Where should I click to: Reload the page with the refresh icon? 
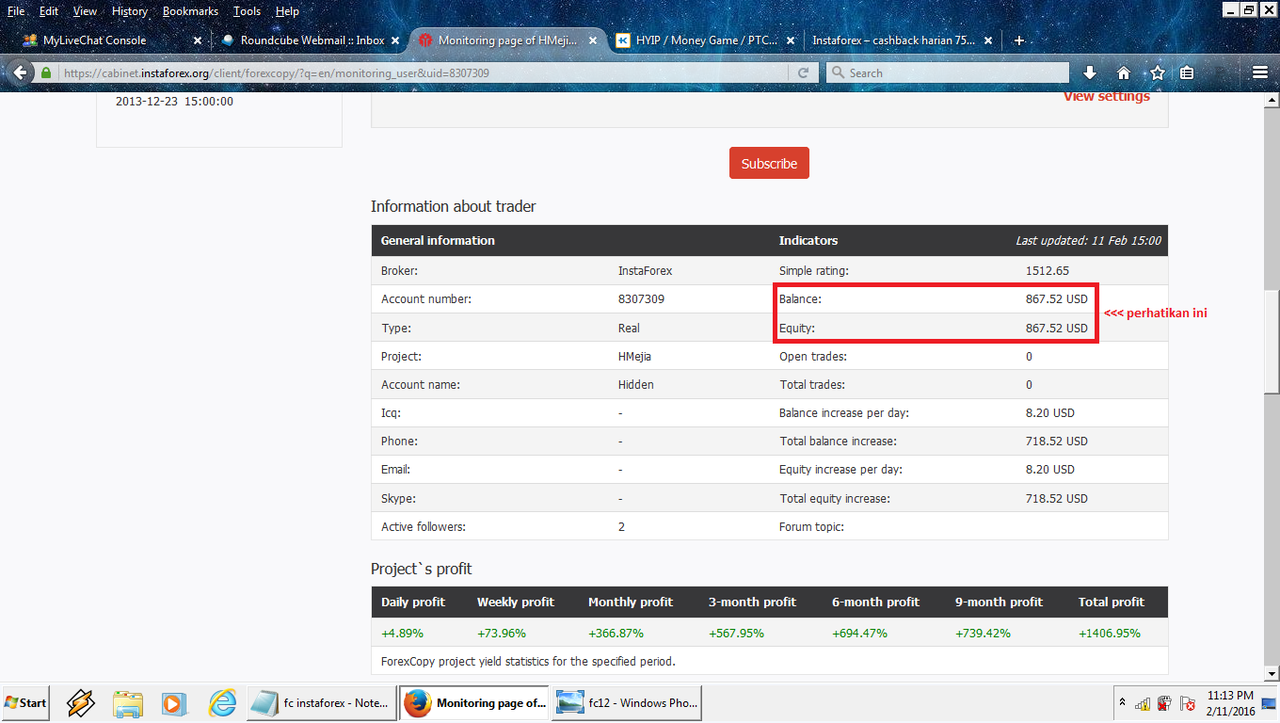click(803, 73)
